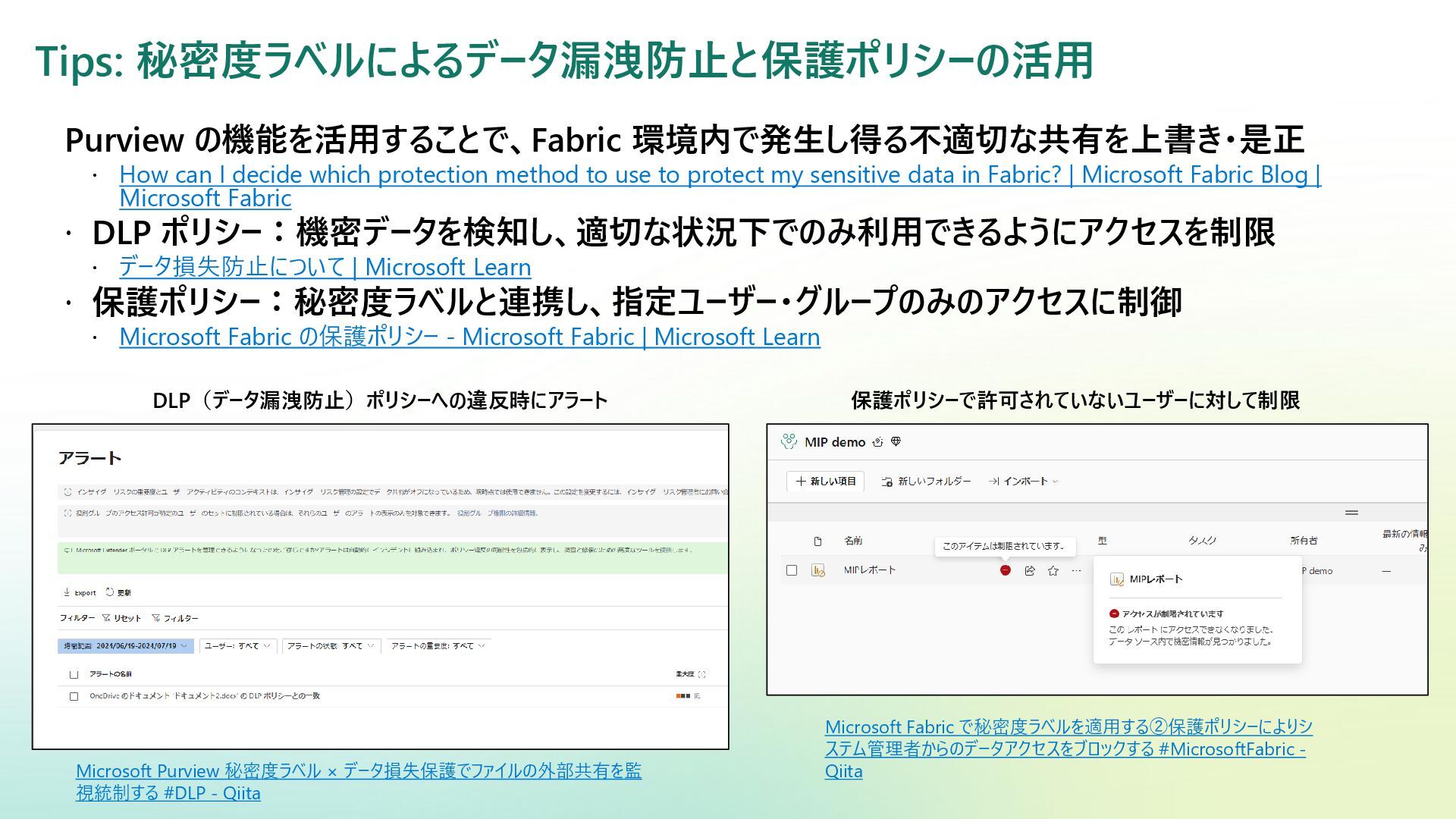1456x819 pixels.
Task: Click the favorite star on the MIPレポート row
Action: tap(1053, 571)
